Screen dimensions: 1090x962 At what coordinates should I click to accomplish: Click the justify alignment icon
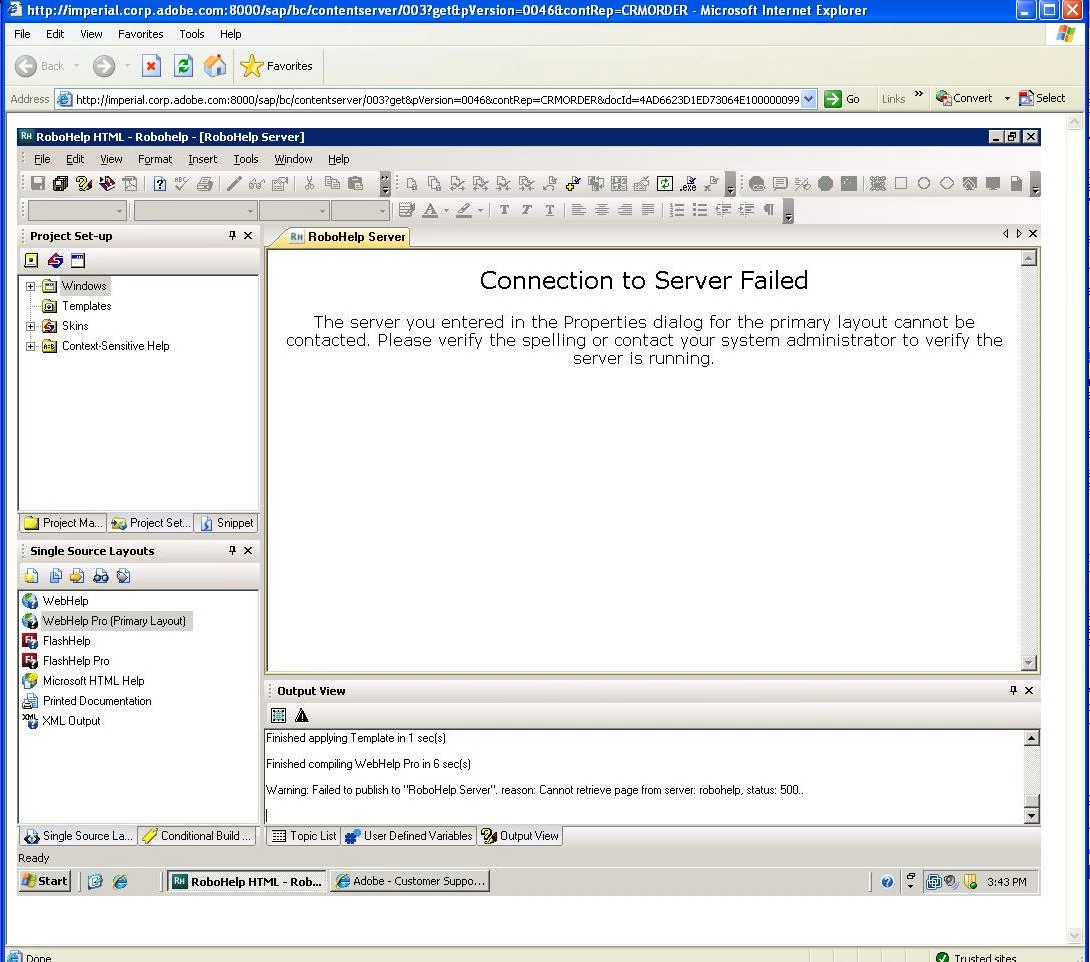pyautogui.click(x=647, y=209)
